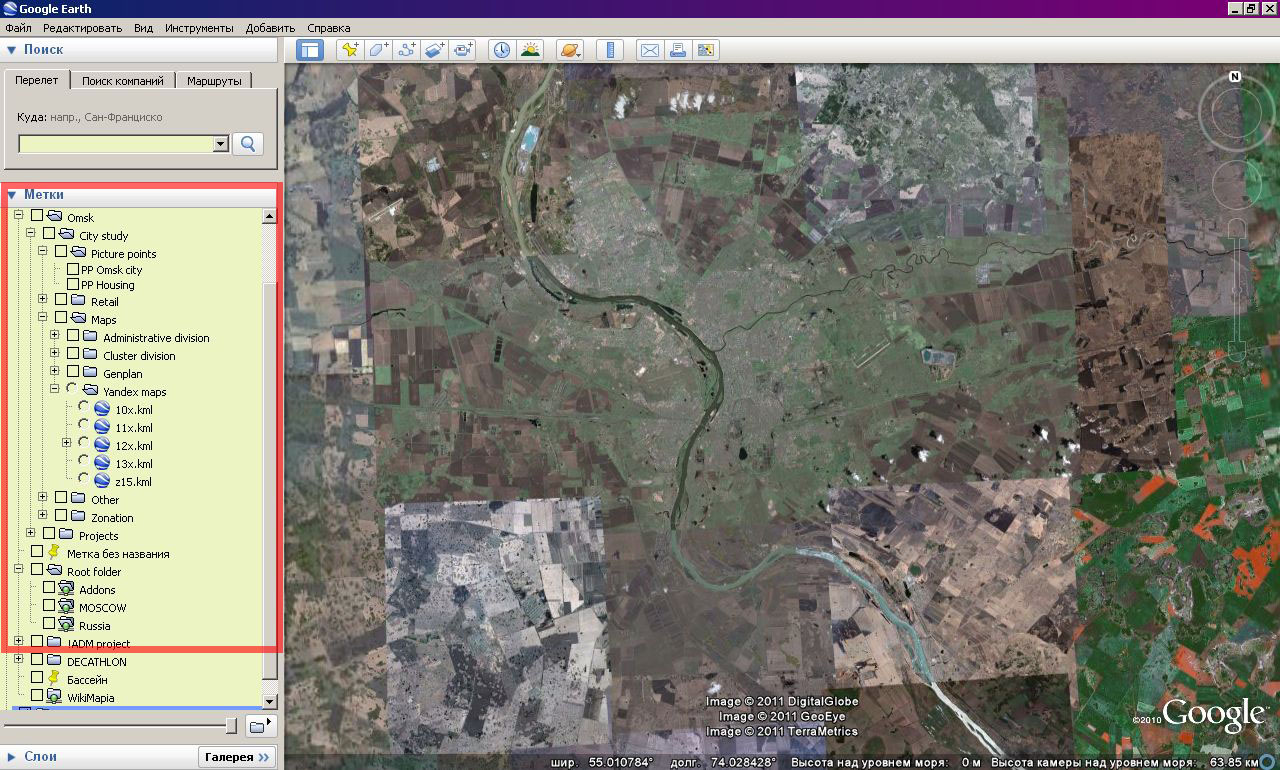Open the Инструменты menu
Screen dimensions: 1280x770
pyautogui.click(x=199, y=28)
